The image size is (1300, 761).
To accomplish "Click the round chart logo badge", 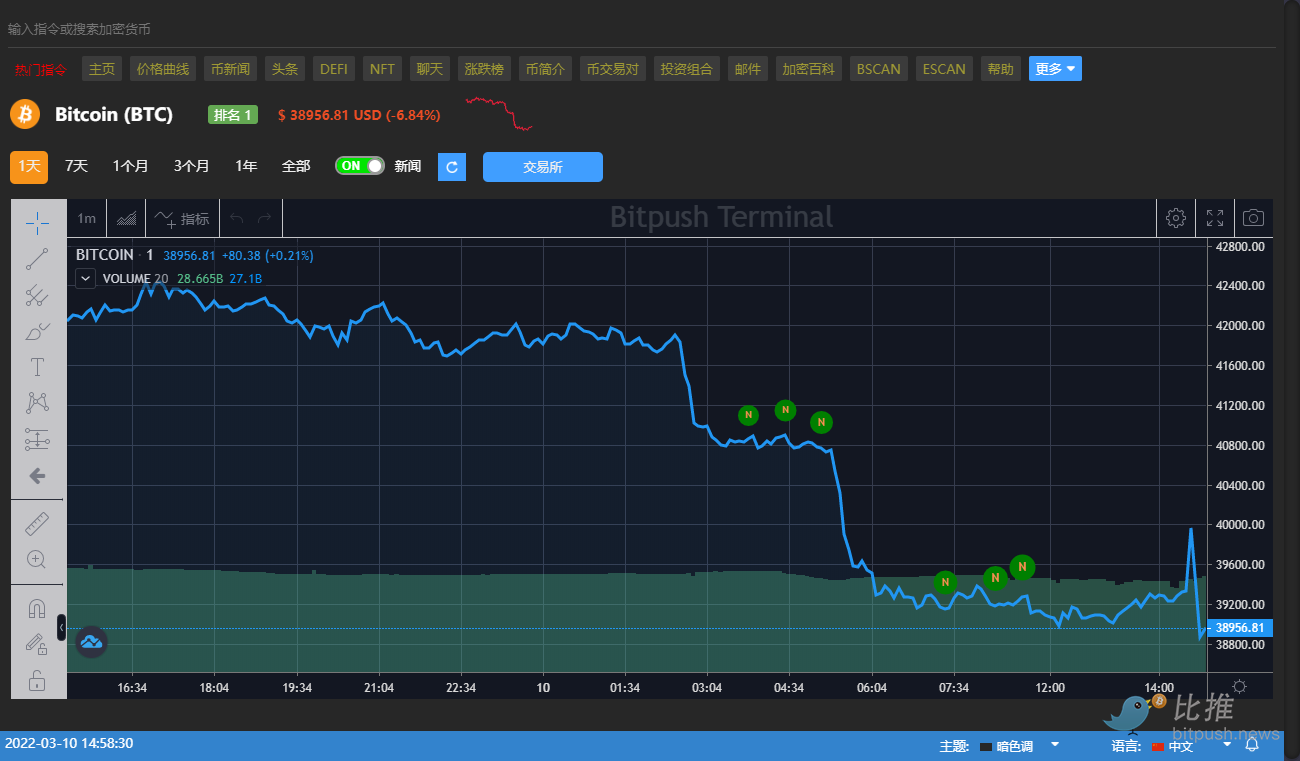I will click(92, 641).
